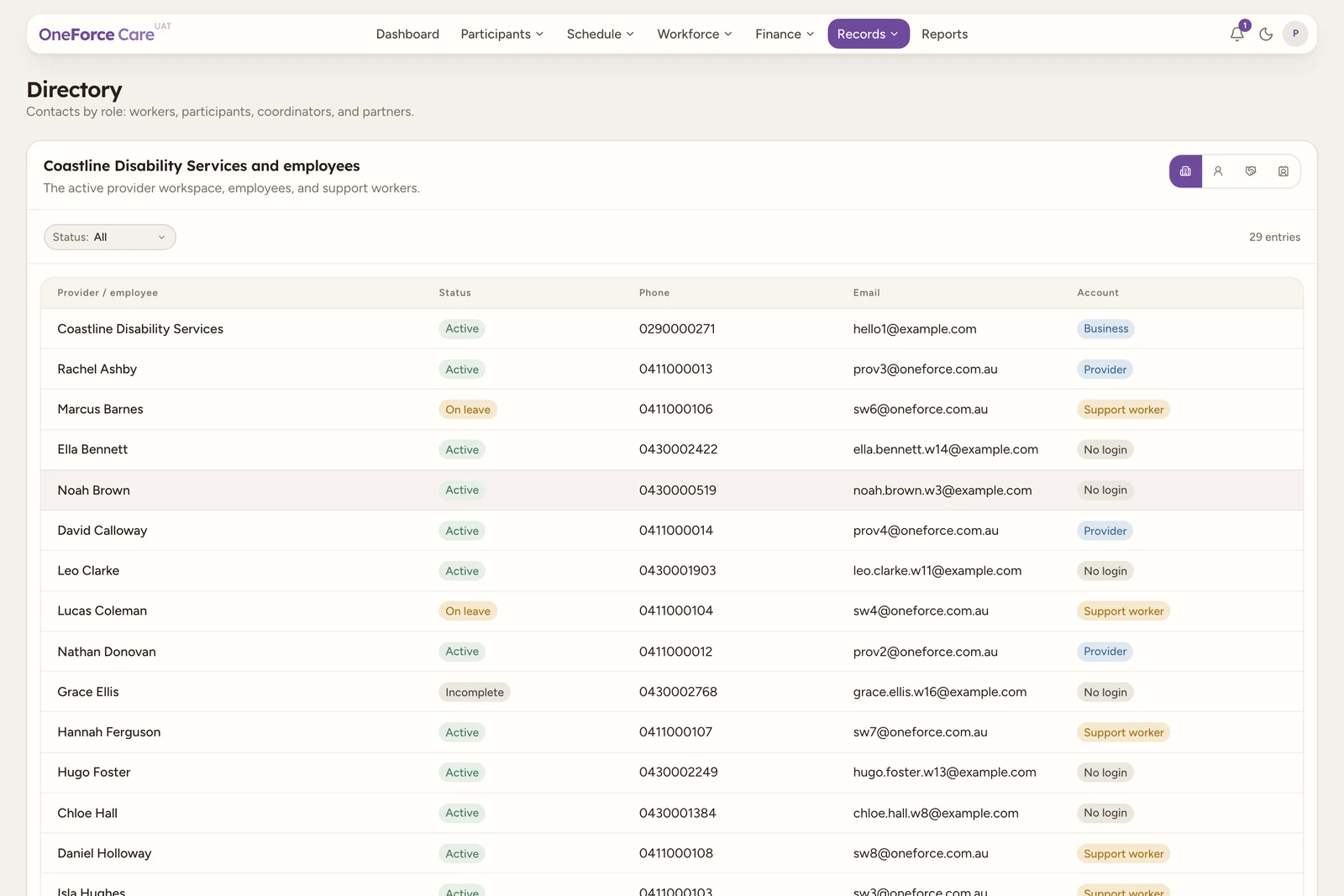The image size is (1344, 896).
Task: Click the Business account badge
Action: click(1105, 329)
